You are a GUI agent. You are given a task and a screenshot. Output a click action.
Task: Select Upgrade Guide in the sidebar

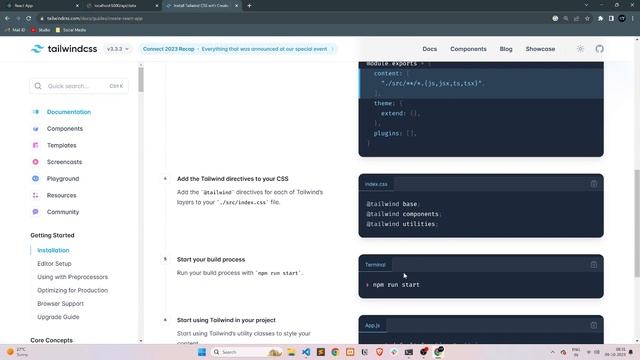click(58, 317)
